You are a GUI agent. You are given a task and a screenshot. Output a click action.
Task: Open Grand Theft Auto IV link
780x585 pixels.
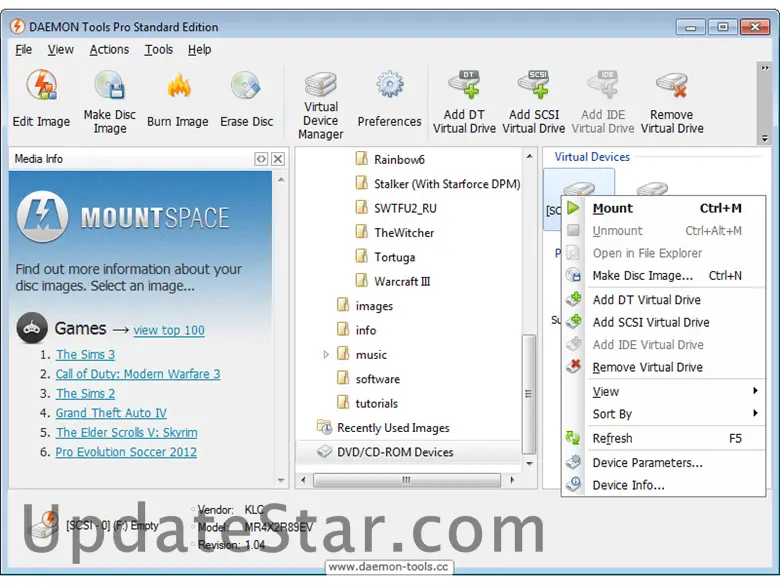coord(111,413)
